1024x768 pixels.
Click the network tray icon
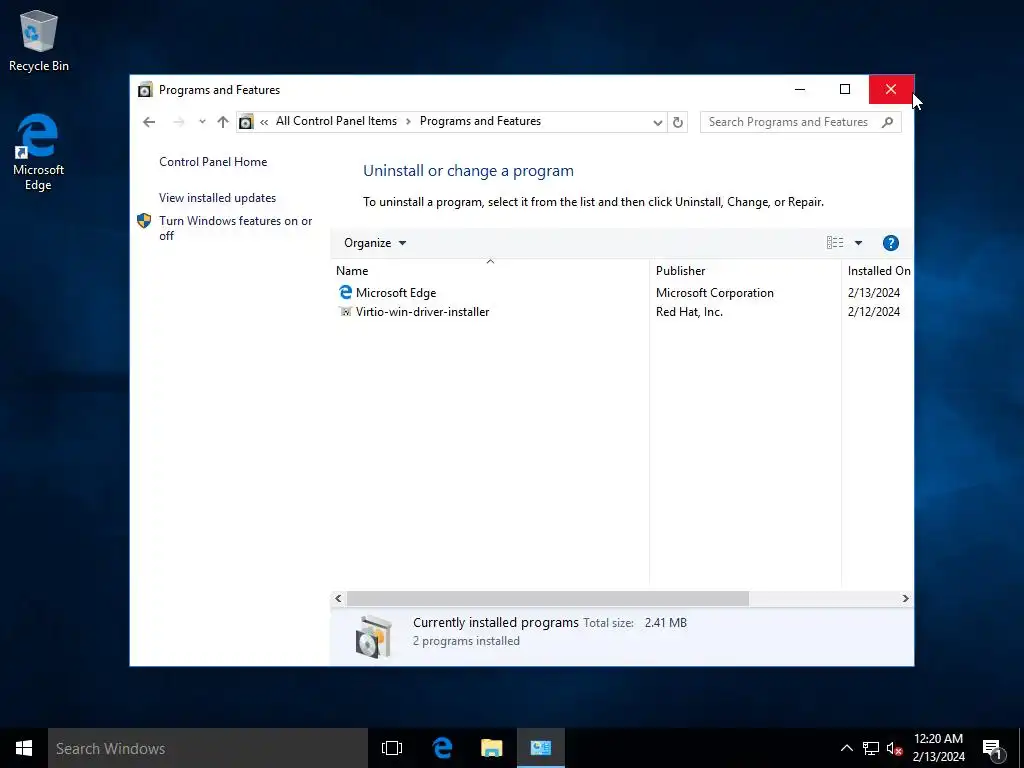point(871,748)
